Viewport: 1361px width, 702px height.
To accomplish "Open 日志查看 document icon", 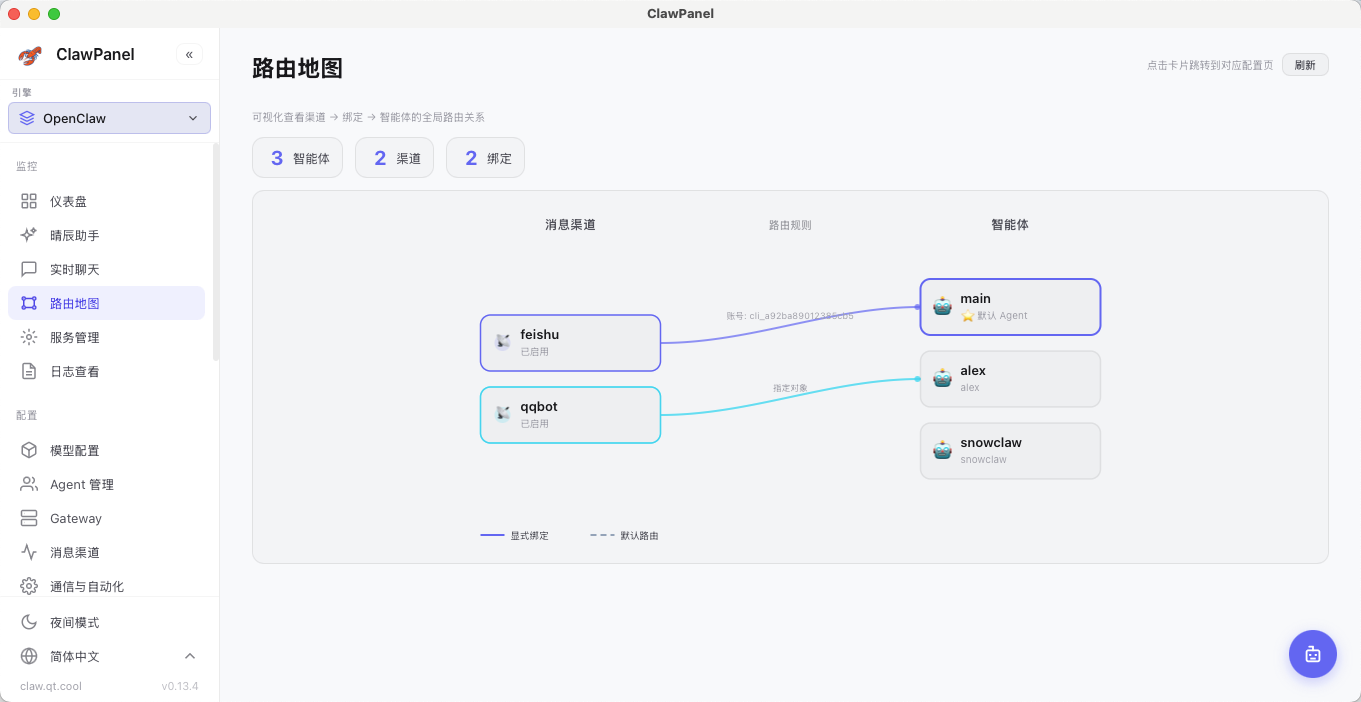I will click(x=29, y=371).
